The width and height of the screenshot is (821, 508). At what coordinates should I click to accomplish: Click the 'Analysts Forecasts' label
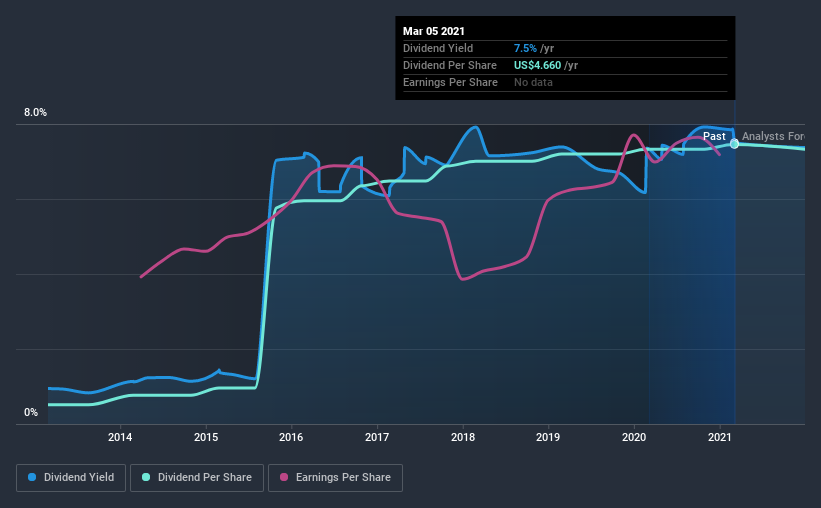click(773, 136)
